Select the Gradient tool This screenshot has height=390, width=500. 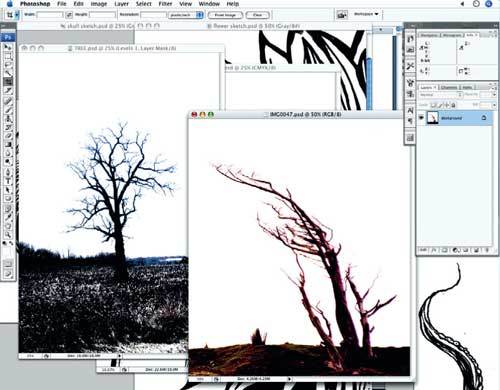click(8, 145)
